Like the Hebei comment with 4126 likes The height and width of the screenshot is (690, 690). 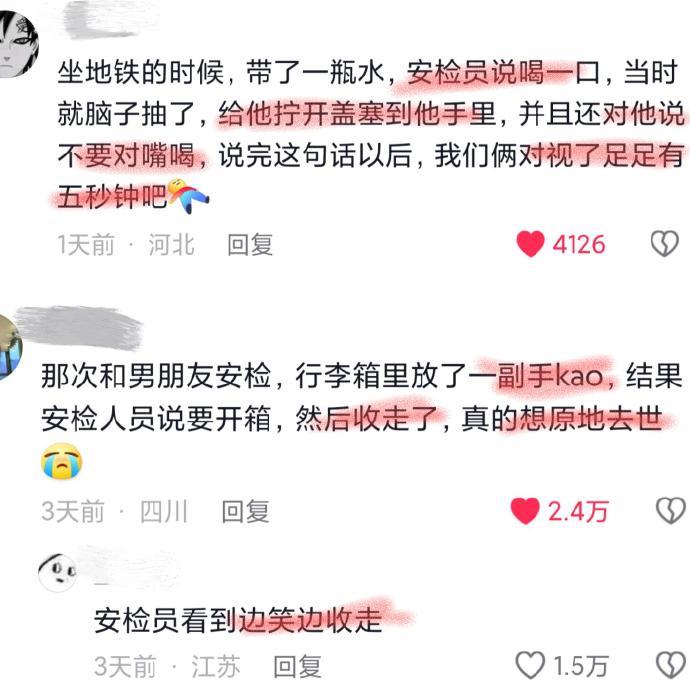point(530,244)
